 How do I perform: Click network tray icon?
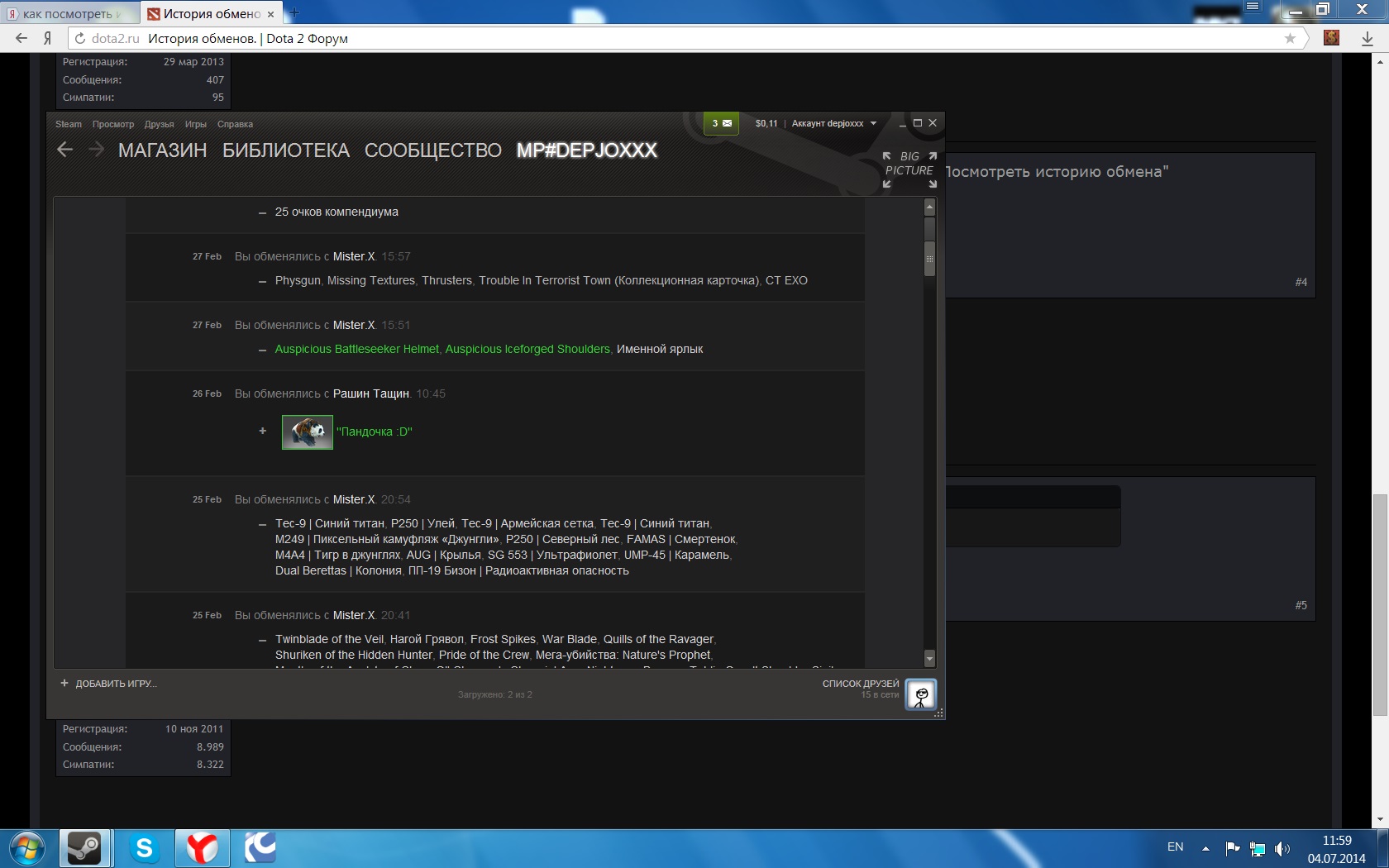1258,848
